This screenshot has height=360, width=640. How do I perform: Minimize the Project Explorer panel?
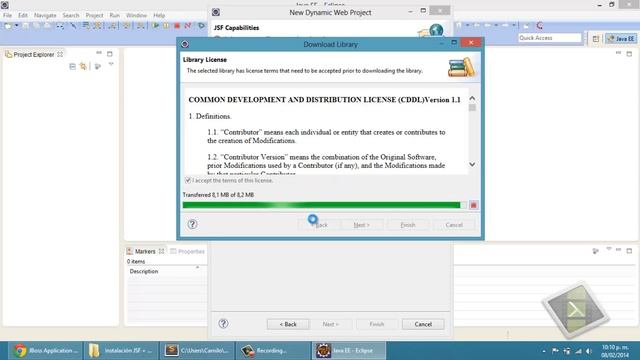click(99, 53)
